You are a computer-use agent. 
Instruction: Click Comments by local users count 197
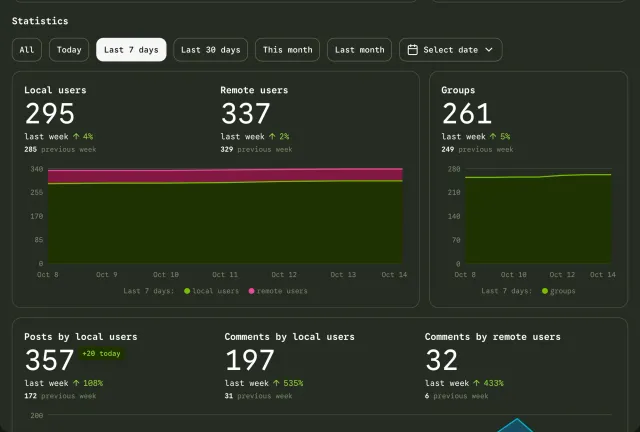250,360
